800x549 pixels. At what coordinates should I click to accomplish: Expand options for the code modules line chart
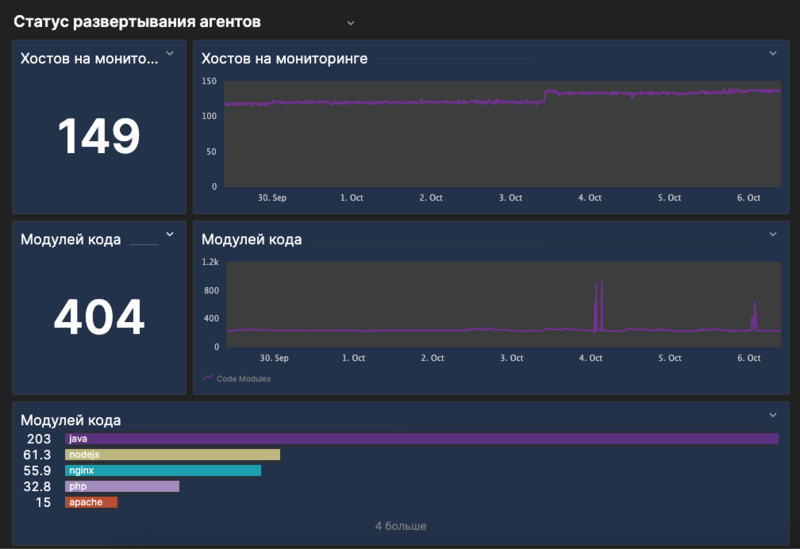coord(772,235)
